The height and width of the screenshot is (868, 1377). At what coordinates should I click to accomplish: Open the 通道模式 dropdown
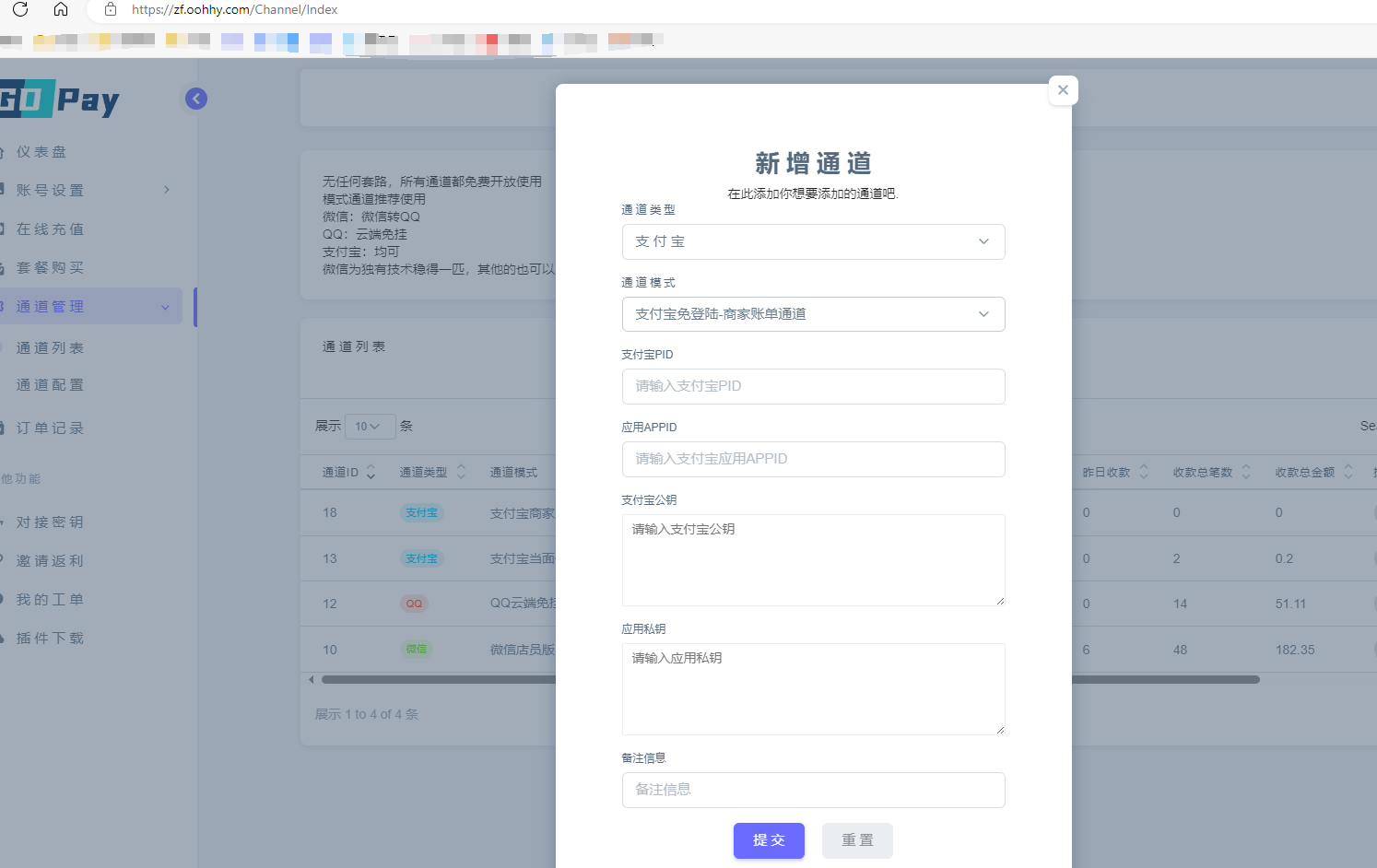pos(813,314)
